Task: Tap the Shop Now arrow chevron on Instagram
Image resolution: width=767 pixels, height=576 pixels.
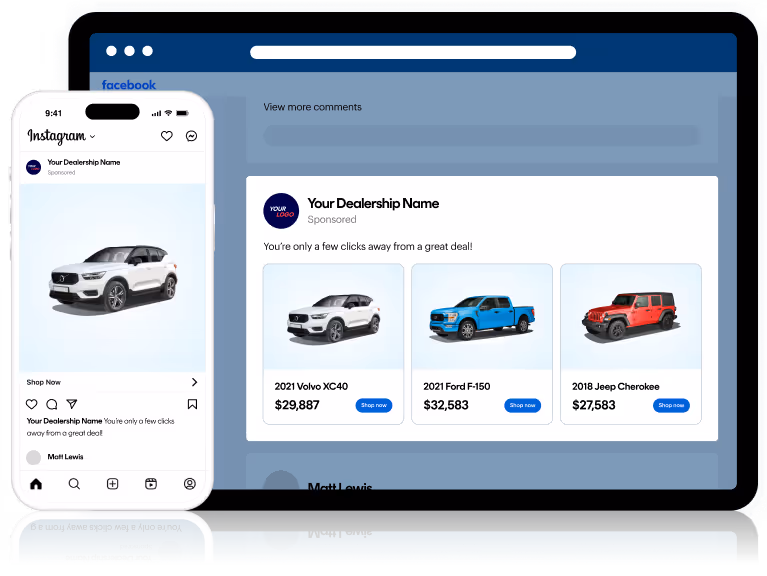Action: pyautogui.click(x=194, y=382)
